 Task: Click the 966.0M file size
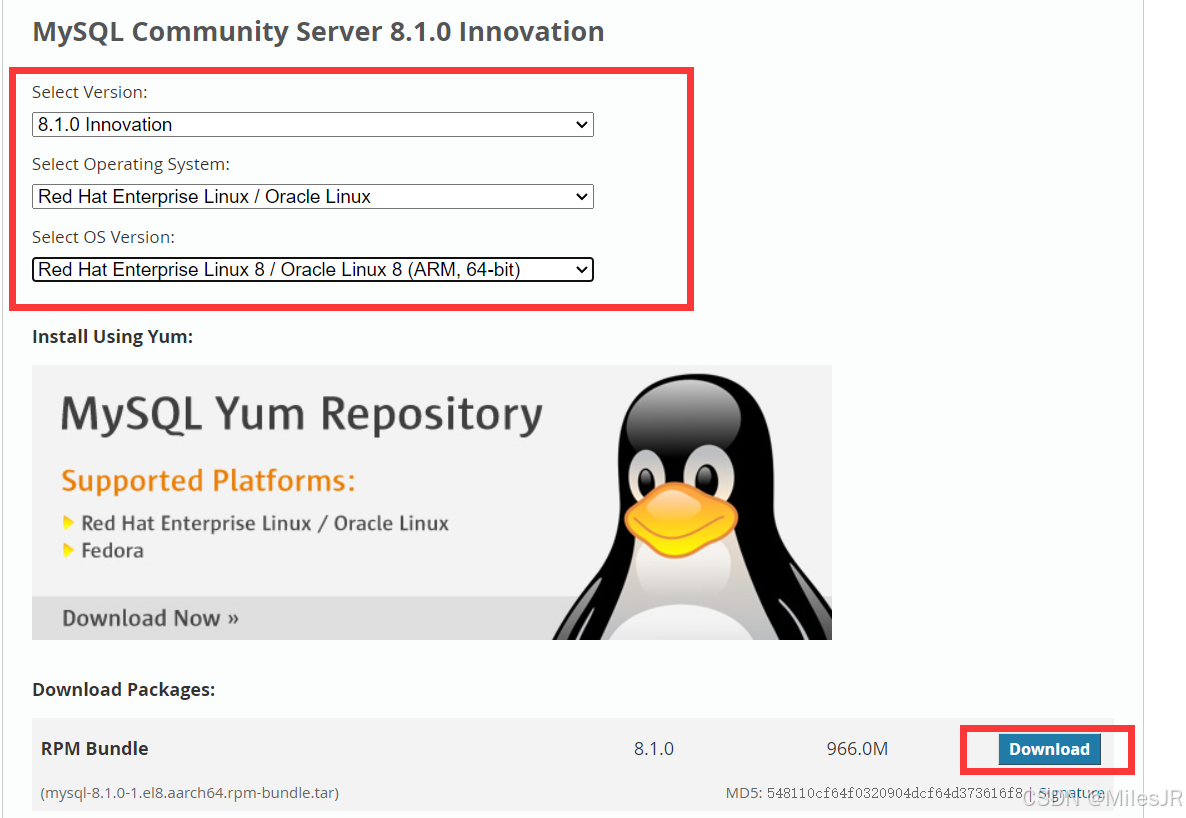click(x=857, y=748)
